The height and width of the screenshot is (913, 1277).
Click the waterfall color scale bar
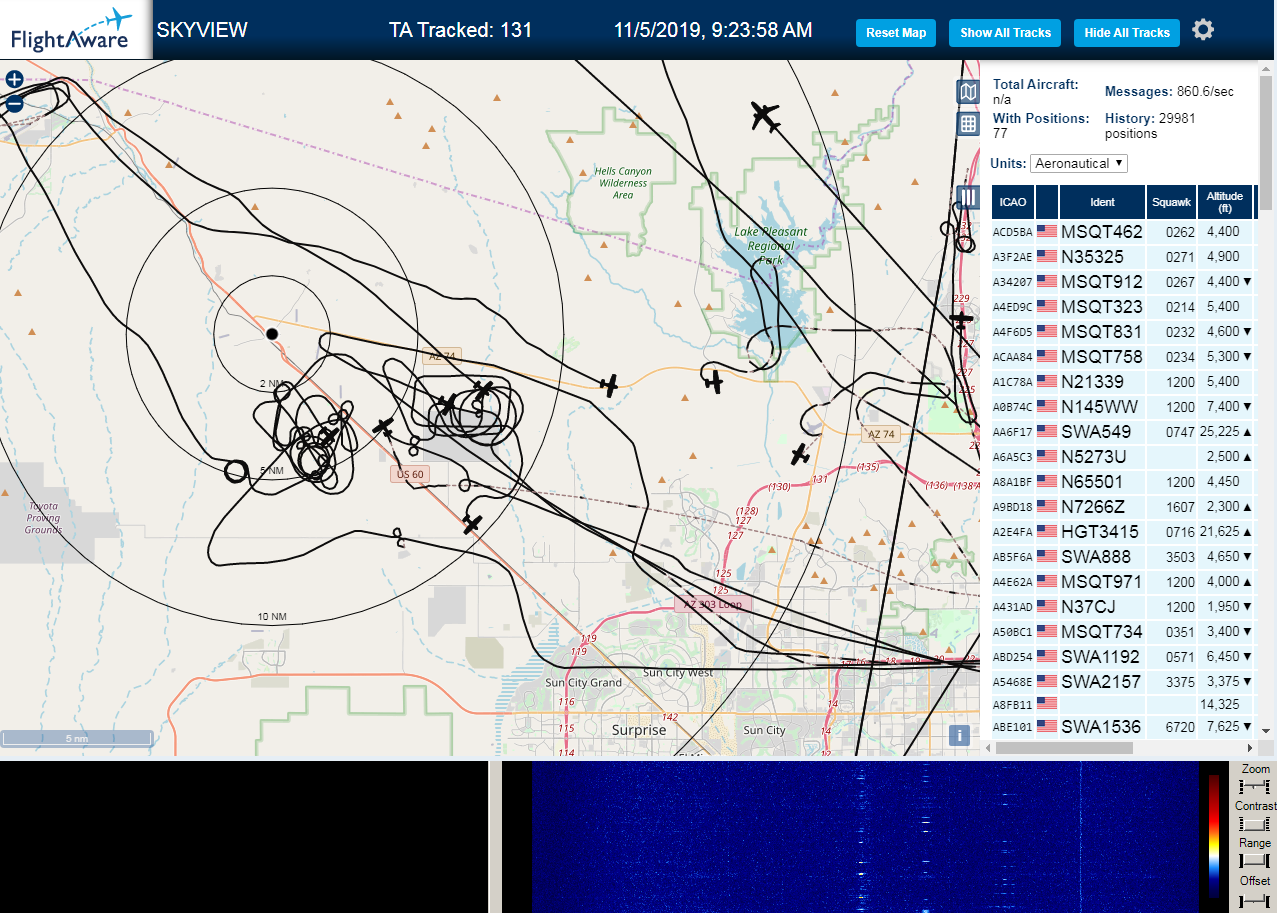(x=1214, y=835)
